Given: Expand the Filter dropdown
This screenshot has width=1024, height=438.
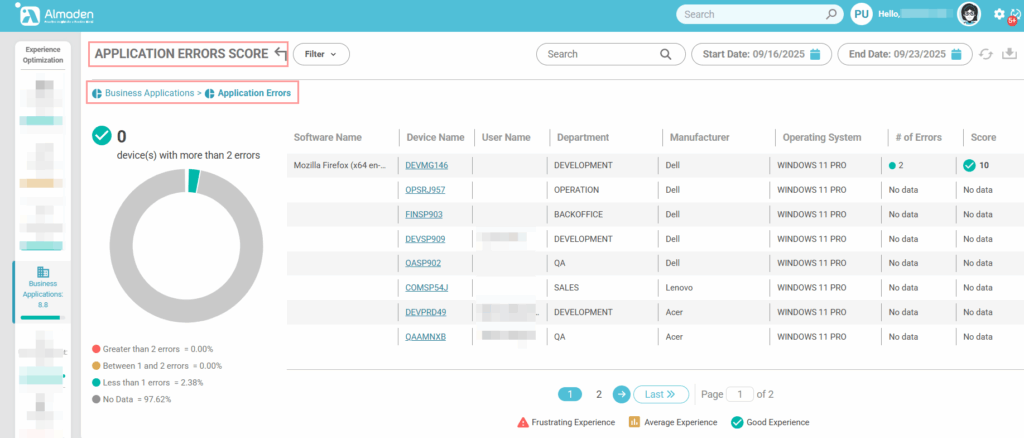Looking at the screenshot, I should point(321,54).
